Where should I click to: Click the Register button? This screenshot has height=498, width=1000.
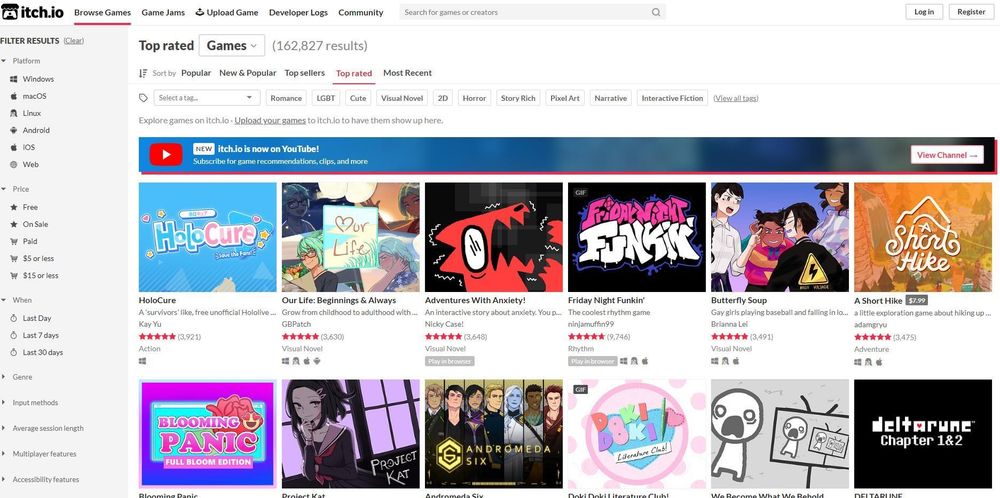[971, 12]
